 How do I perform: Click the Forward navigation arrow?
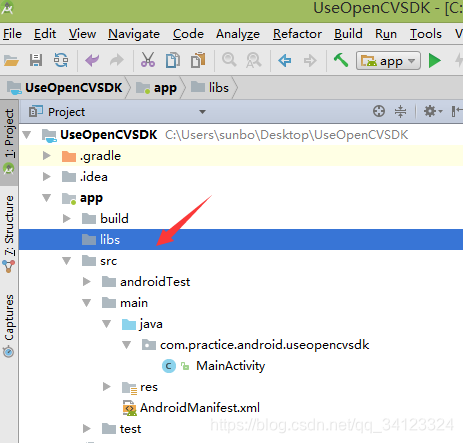tap(310, 61)
